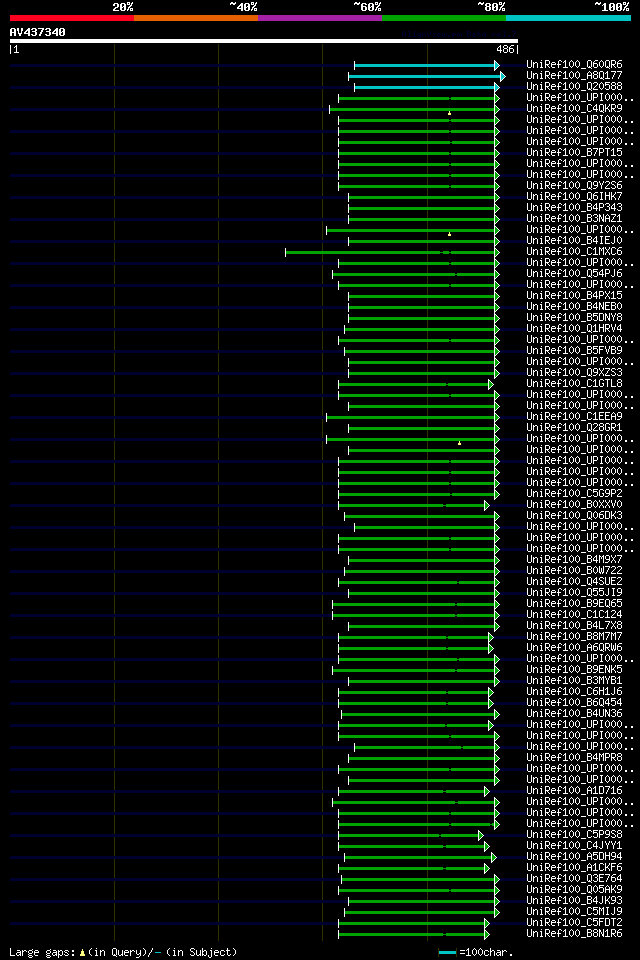Click the cyan ~100% identity legend segment
The width and height of the screenshot is (640, 960).
pos(568,18)
